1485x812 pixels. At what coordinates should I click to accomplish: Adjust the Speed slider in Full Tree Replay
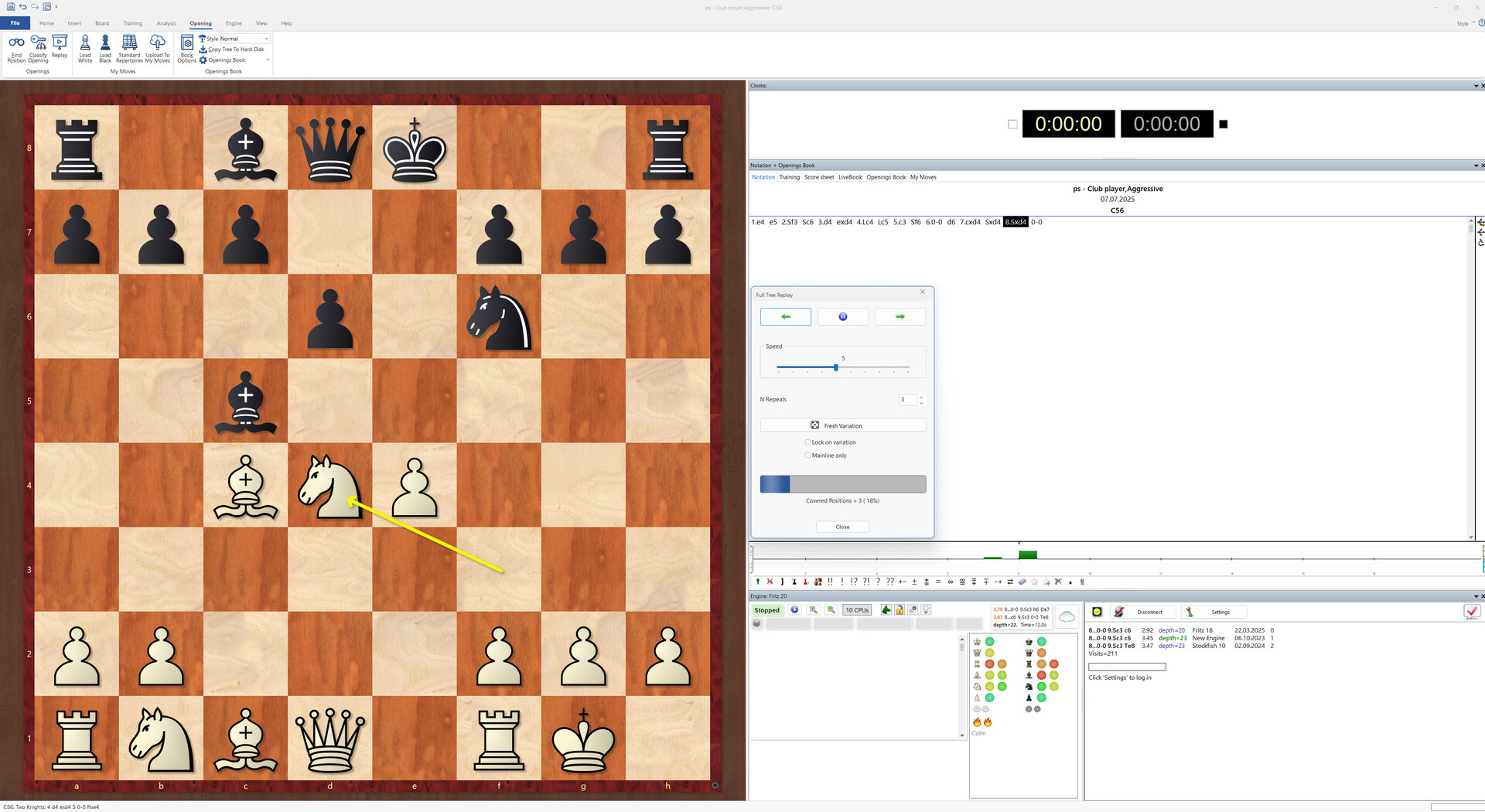point(836,368)
